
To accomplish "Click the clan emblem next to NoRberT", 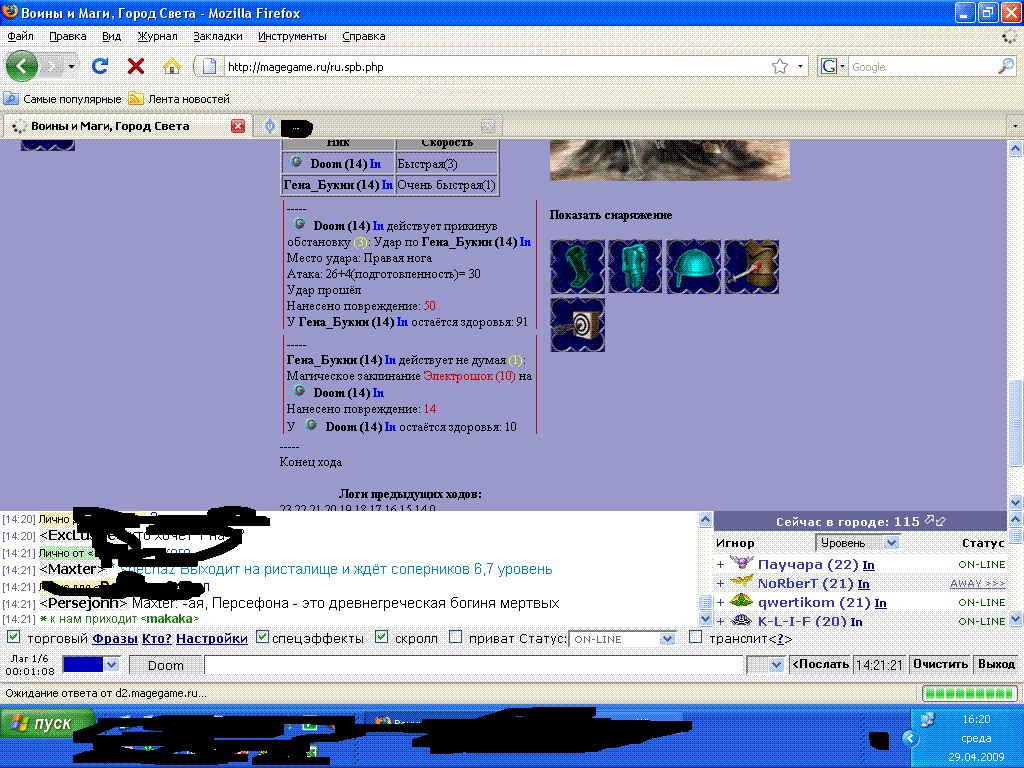I will pos(741,582).
